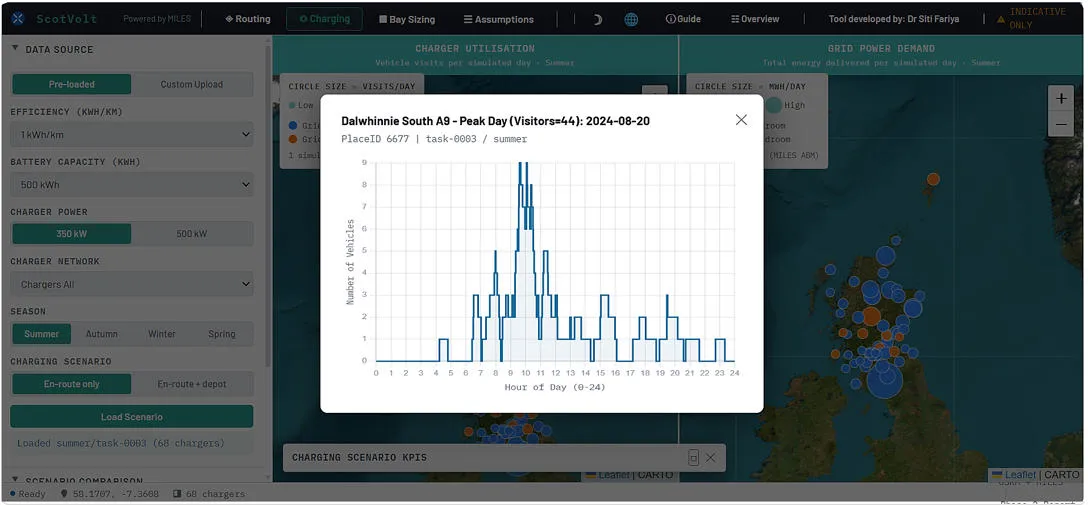Click the 'Hour of Day (0-24)' axis label
1088x505 pixels.
[554, 387]
